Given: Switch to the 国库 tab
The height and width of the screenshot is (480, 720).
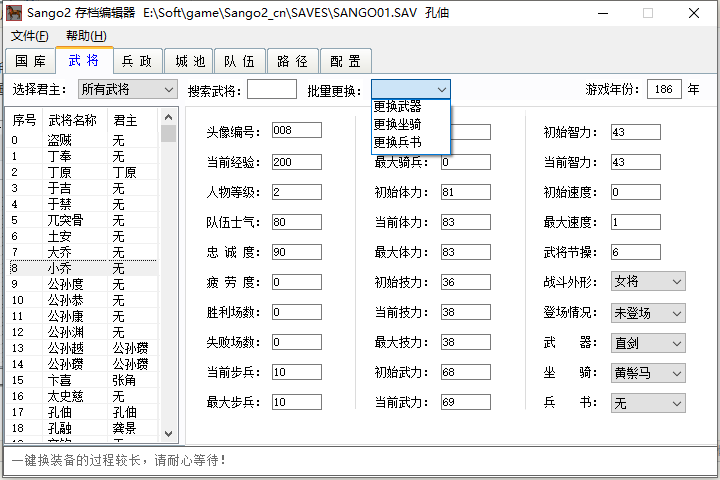Looking at the screenshot, I should tap(29, 61).
